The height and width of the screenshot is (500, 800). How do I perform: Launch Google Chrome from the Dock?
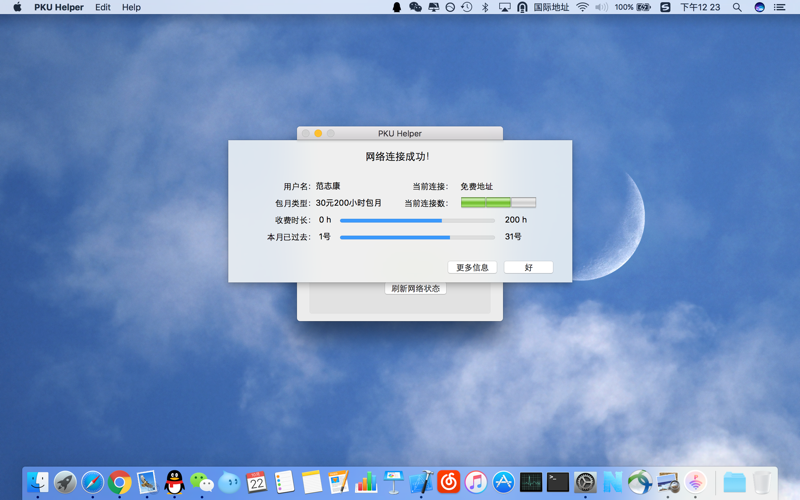[x=120, y=483]
